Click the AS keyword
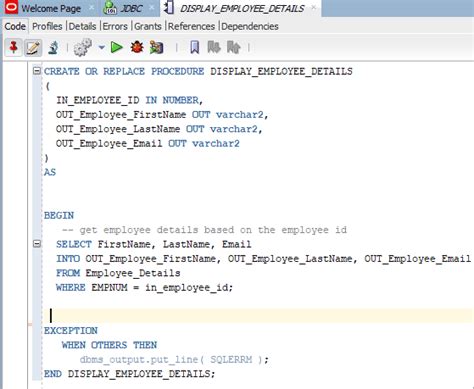 (50, 172)
